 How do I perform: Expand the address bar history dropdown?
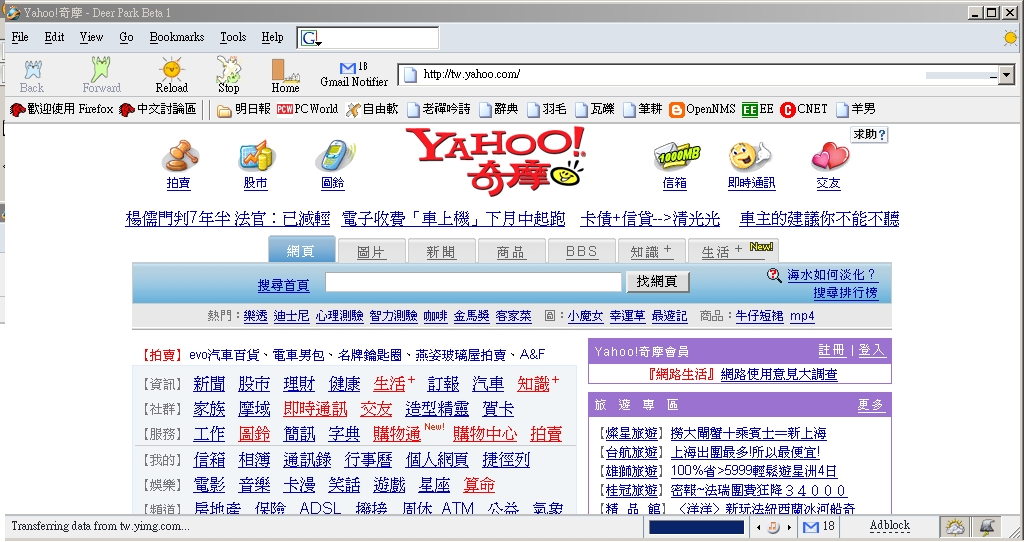1006,74
